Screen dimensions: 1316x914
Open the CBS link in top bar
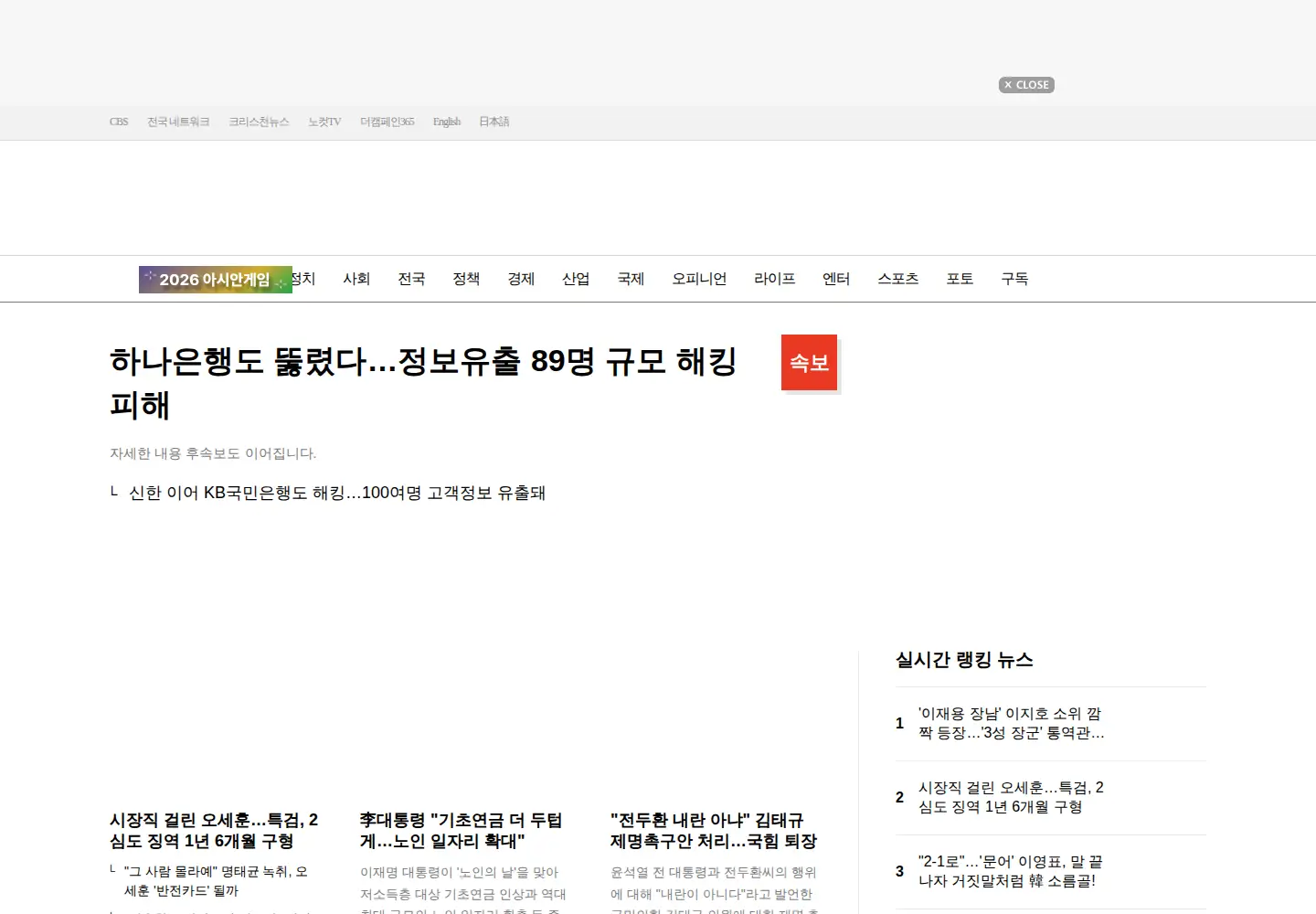(x=119, y=122)
